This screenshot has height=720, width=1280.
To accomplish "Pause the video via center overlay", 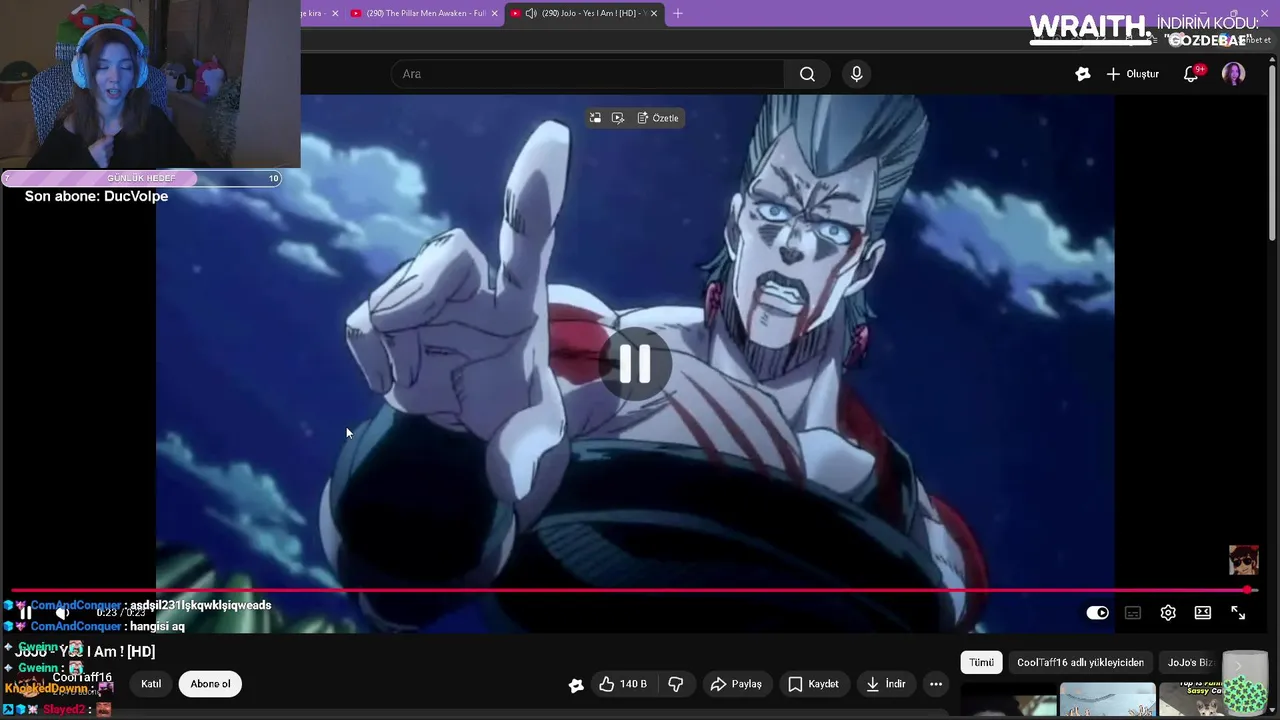I will [635, 364].
